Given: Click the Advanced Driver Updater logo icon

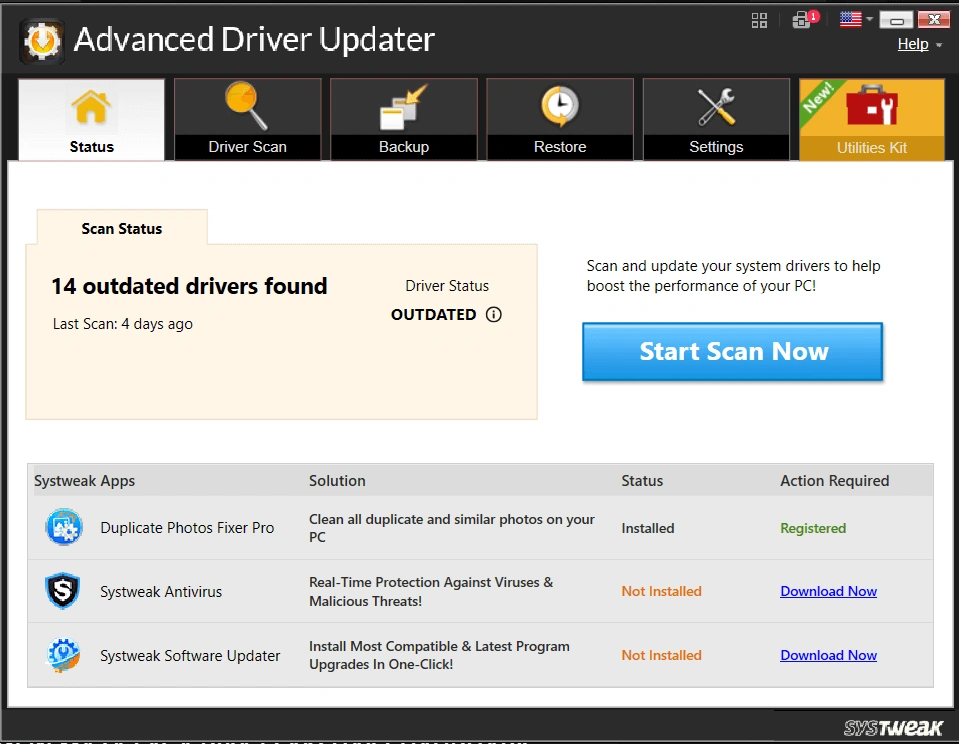Looking at the screenshot, I should click(41, 40).
